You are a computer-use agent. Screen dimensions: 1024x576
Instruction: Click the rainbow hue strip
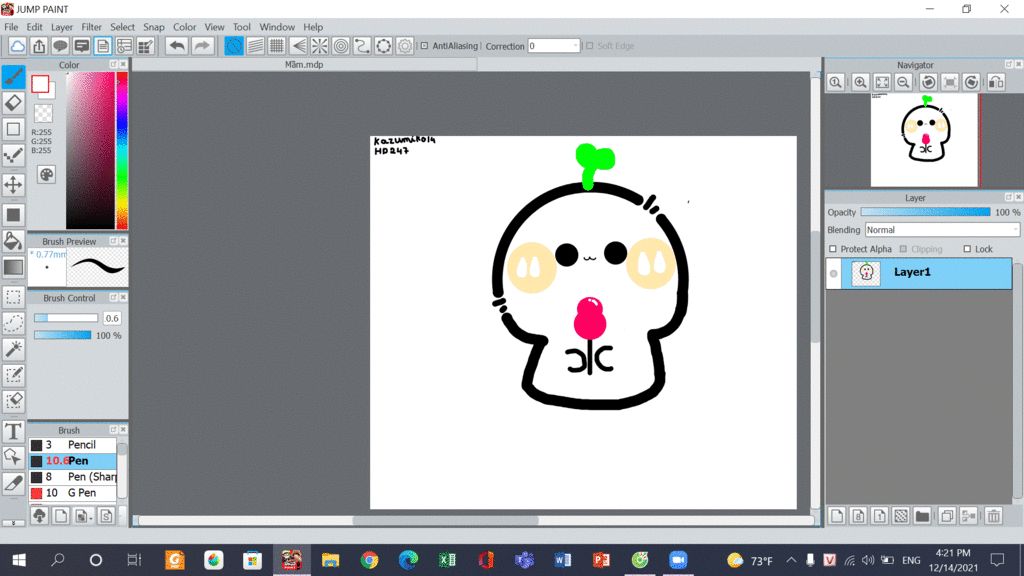point(122,150)
